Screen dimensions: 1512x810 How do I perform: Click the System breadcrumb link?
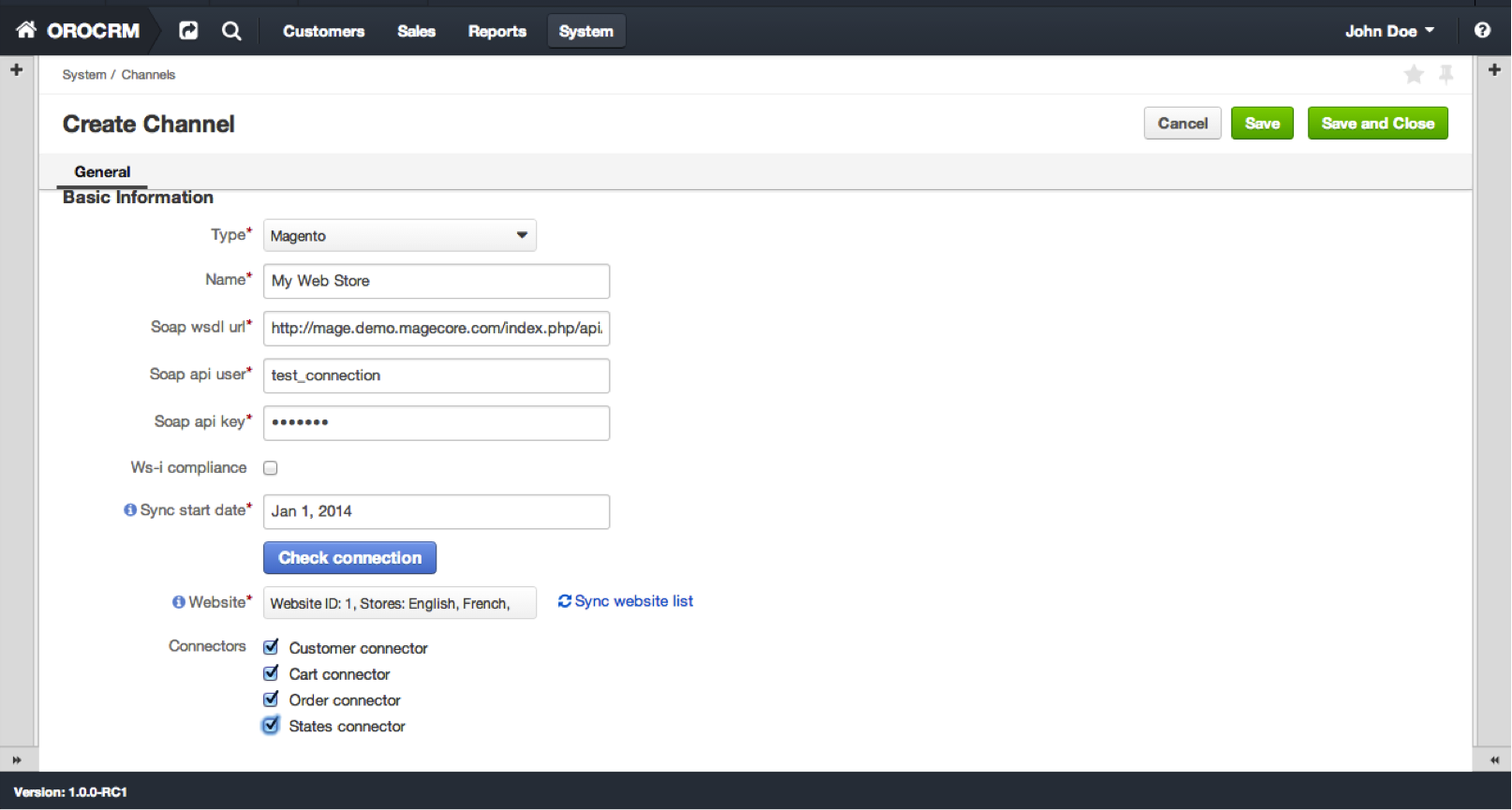(84, 75)
